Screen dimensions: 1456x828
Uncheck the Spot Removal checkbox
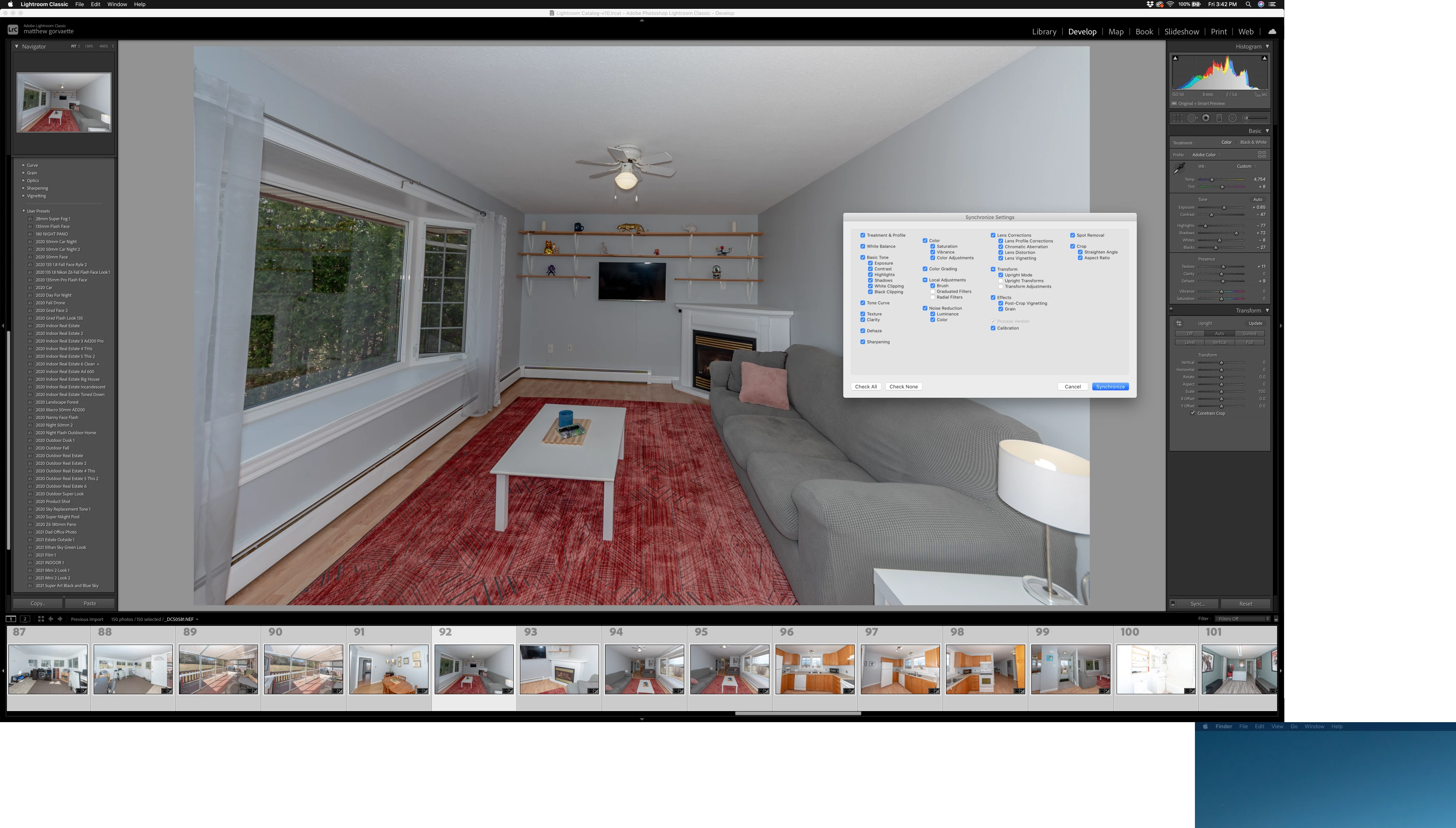click(1073, 235)
